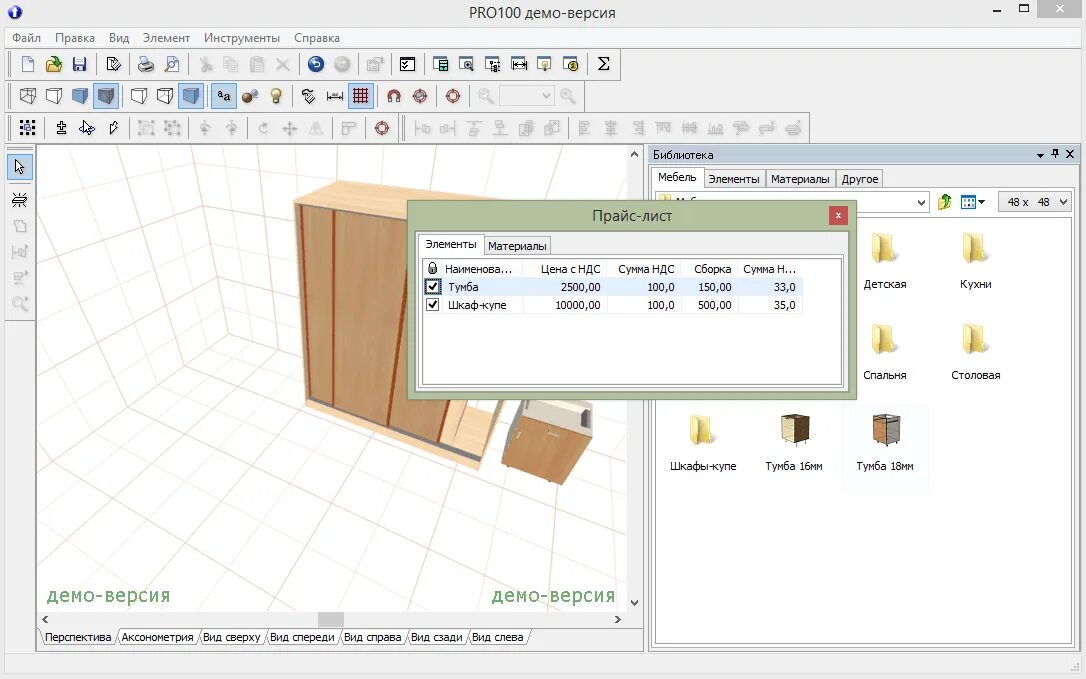1086x679 pixels.
Task: Open the Вид menu
Action: pyautogui.click(x=119, y=38)
